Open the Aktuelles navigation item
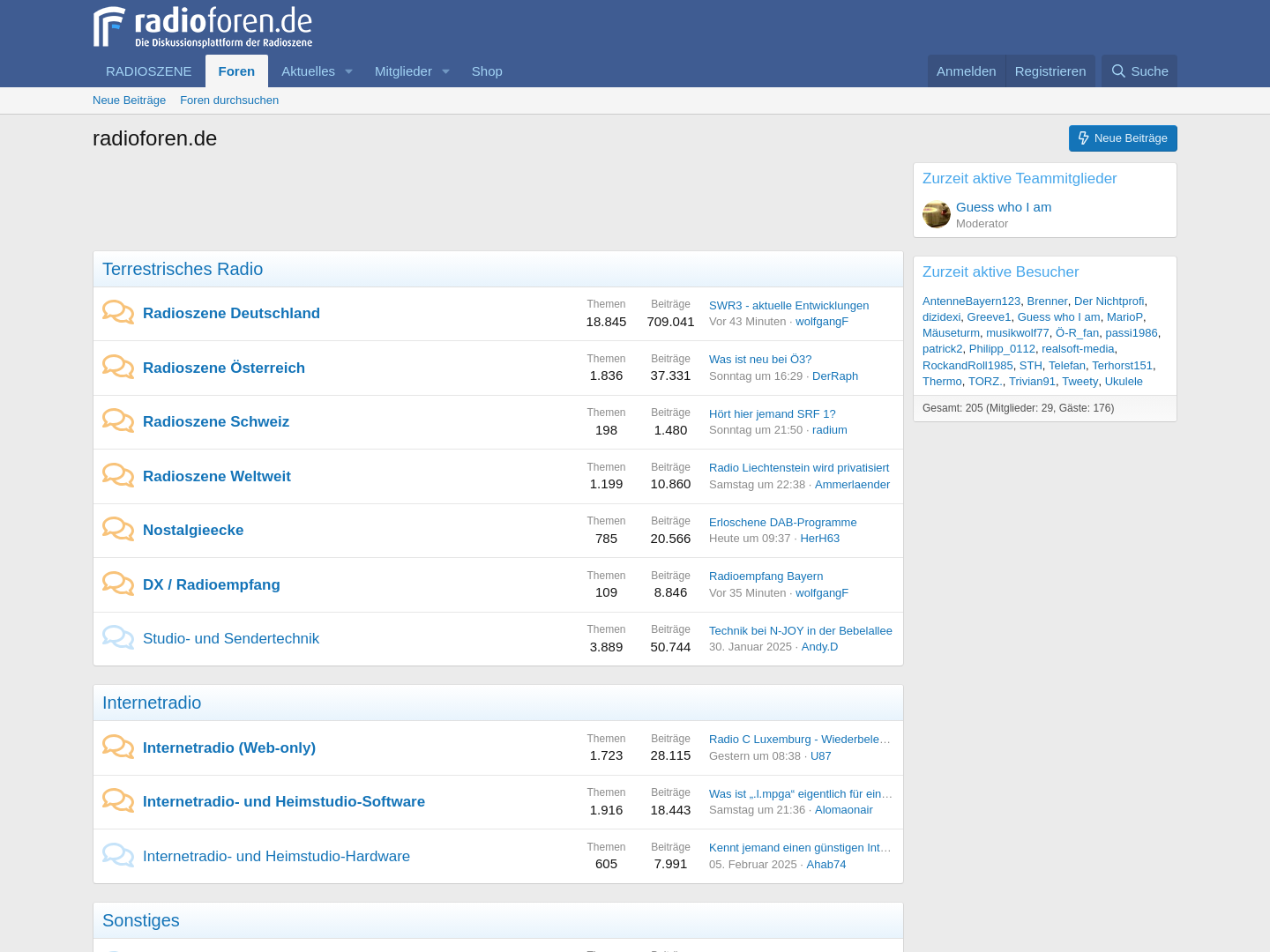Screen dimensions: 1270x952 [x=308, y=71]
